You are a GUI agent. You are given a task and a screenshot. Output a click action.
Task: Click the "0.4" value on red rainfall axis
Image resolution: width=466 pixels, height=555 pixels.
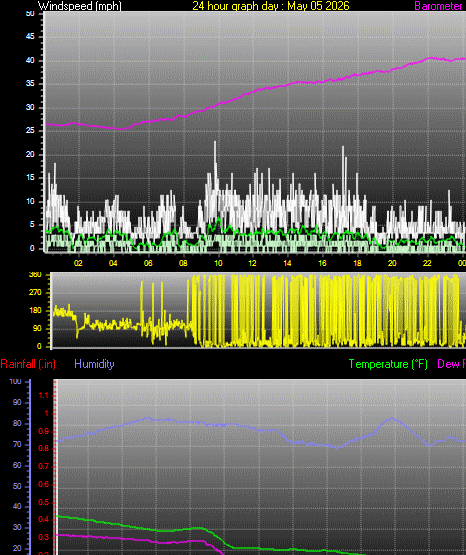pos(44,520)
